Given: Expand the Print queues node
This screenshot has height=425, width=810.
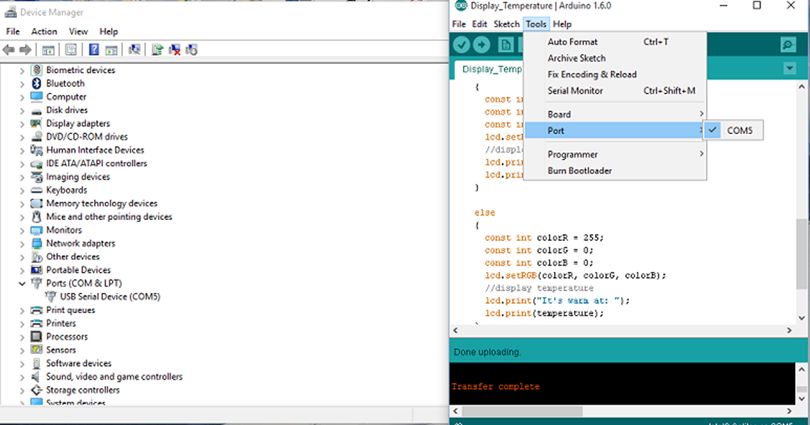Looking at the screenshot, I should pyautogui.click(x=22, y=310).
